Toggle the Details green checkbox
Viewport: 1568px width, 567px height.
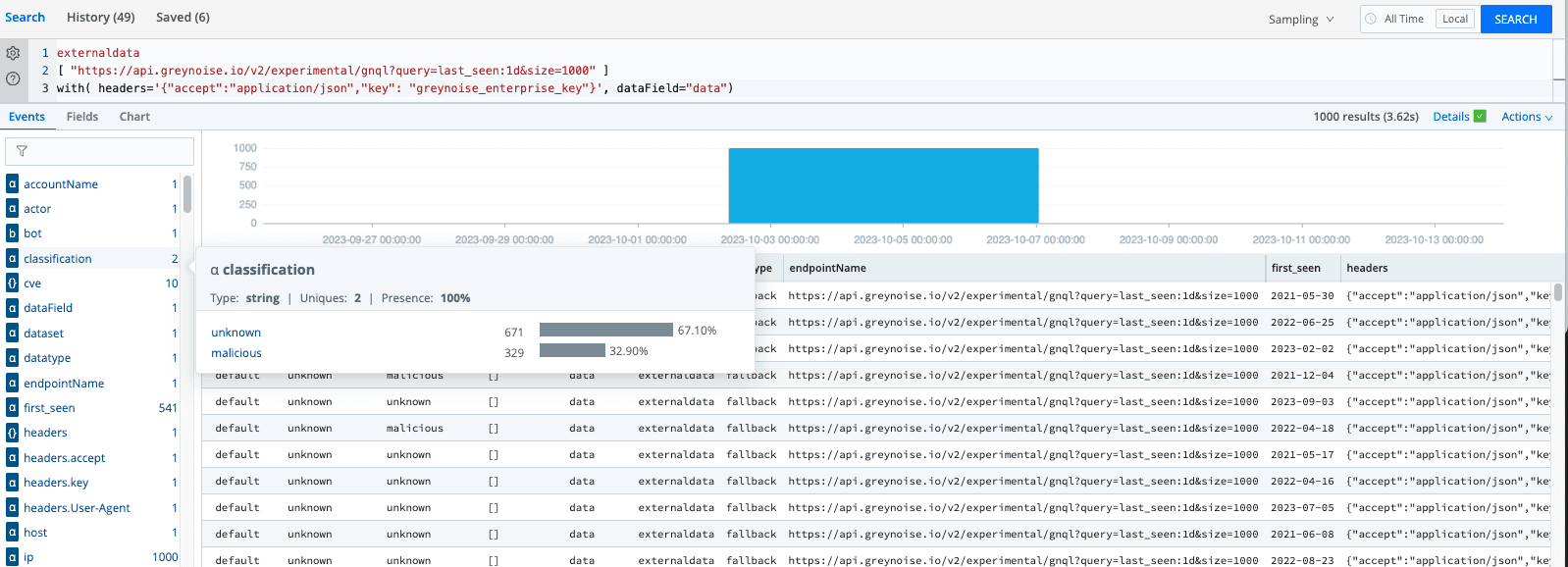tap(1480, 117)
